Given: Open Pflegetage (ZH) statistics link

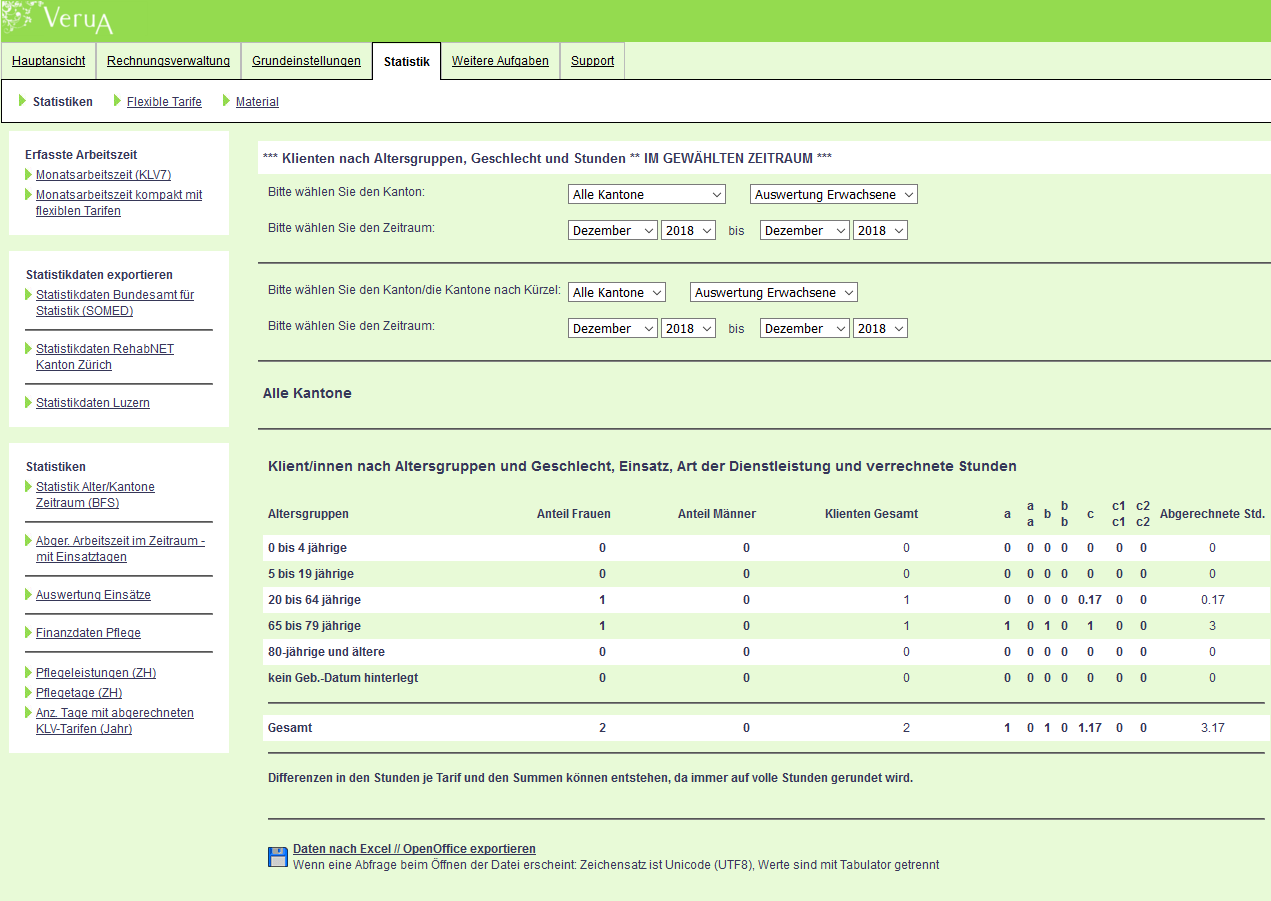Looking at the screenshot, I should 79,693.
